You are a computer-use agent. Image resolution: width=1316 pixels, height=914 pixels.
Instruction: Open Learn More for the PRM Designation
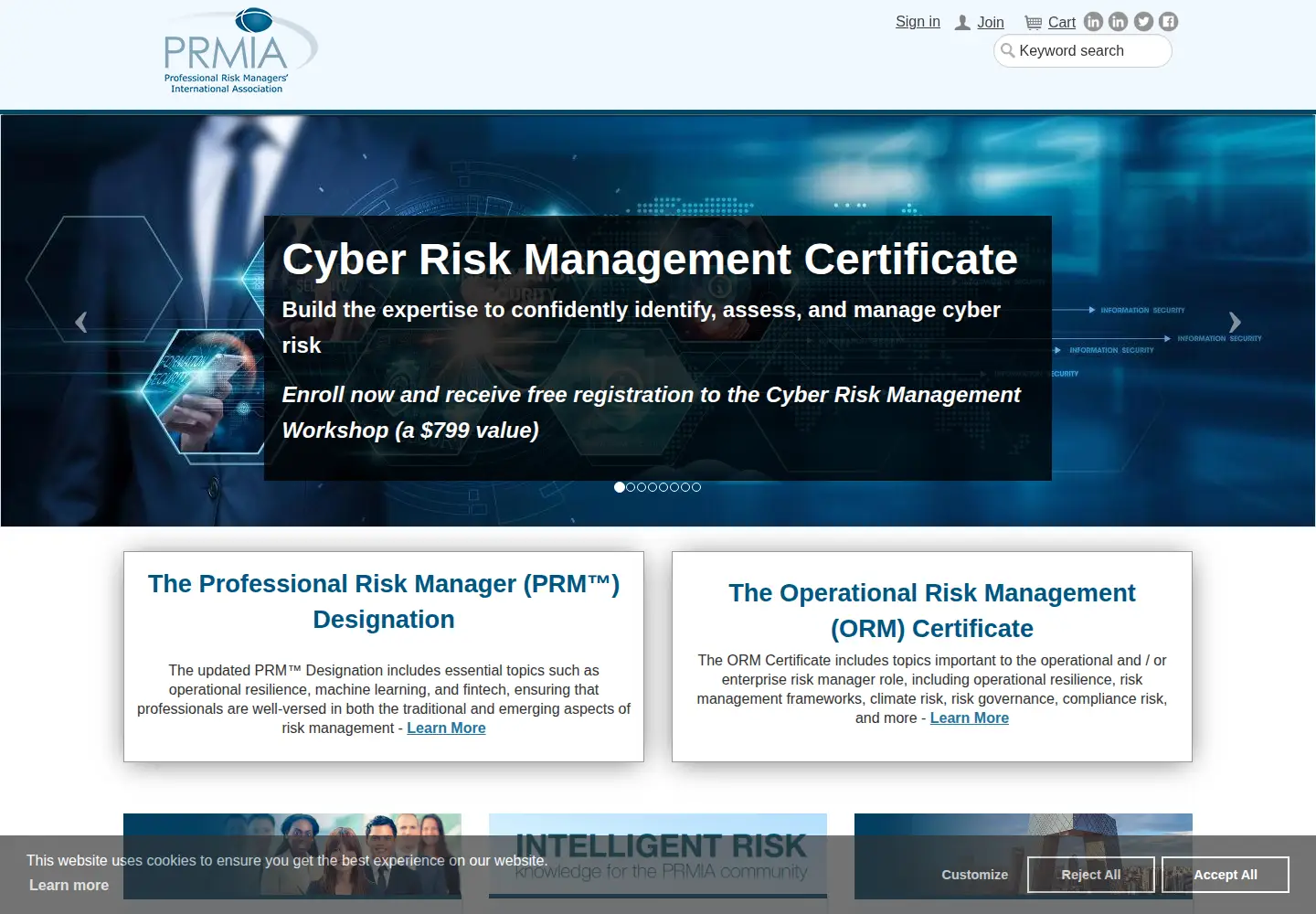click(x=446, y=728)
